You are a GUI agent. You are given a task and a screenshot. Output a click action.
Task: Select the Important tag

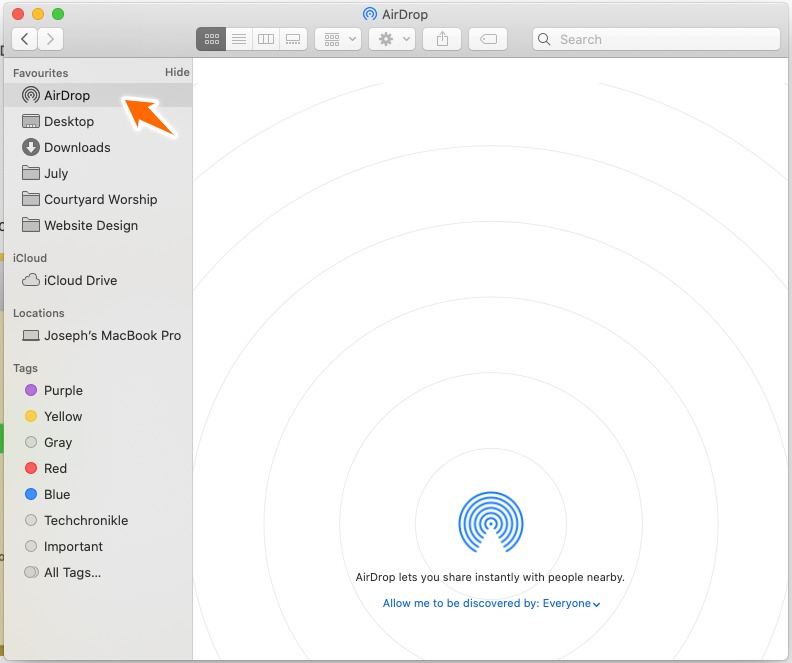(98, 546)
